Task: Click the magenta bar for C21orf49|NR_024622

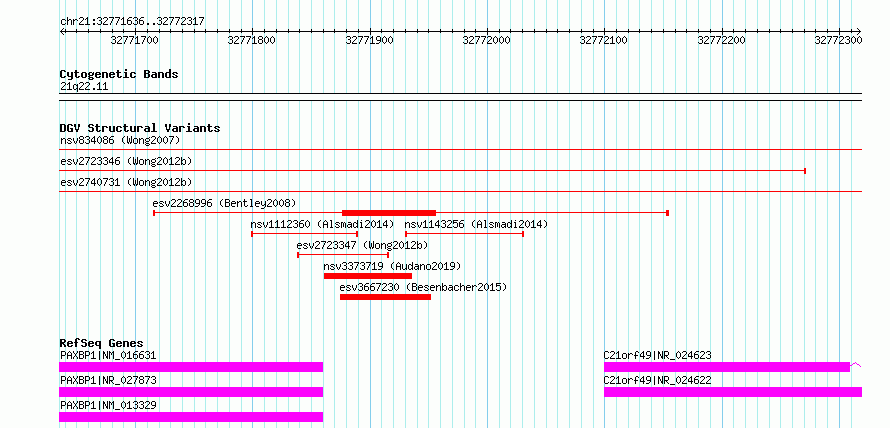Action: (x=733, y=392)
